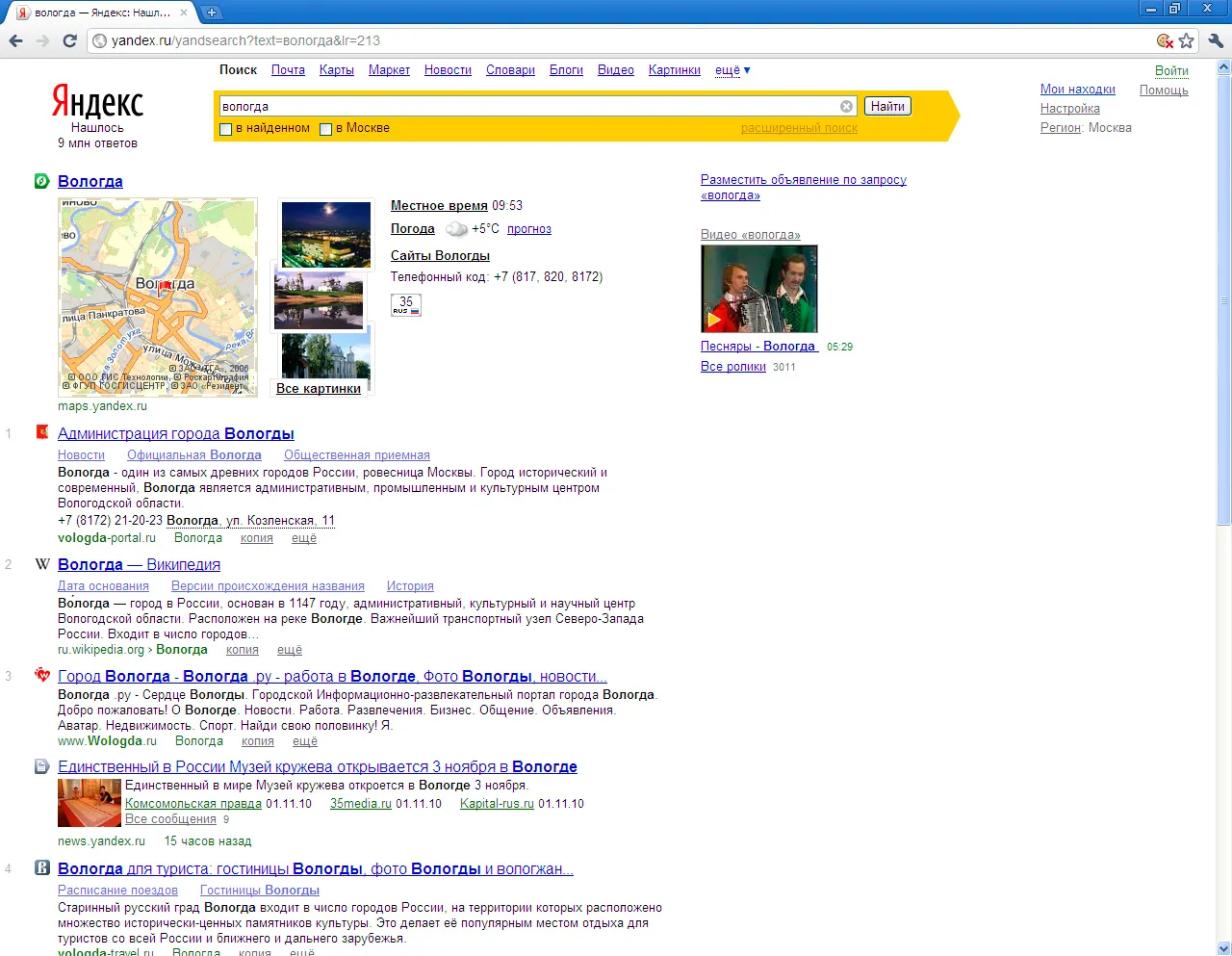Bookmark page using the star icon

1186,40
